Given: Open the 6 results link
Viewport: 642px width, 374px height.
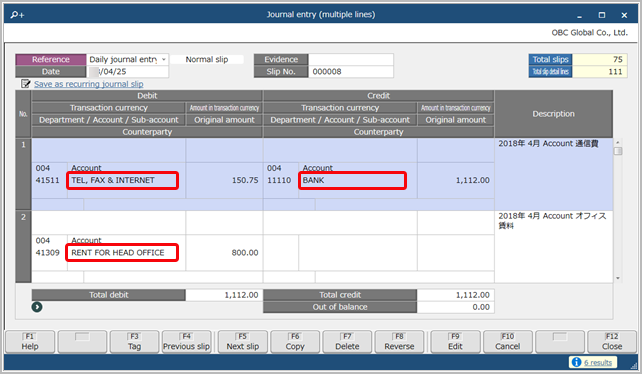Looking at the screenshot, I should (598, 363).
